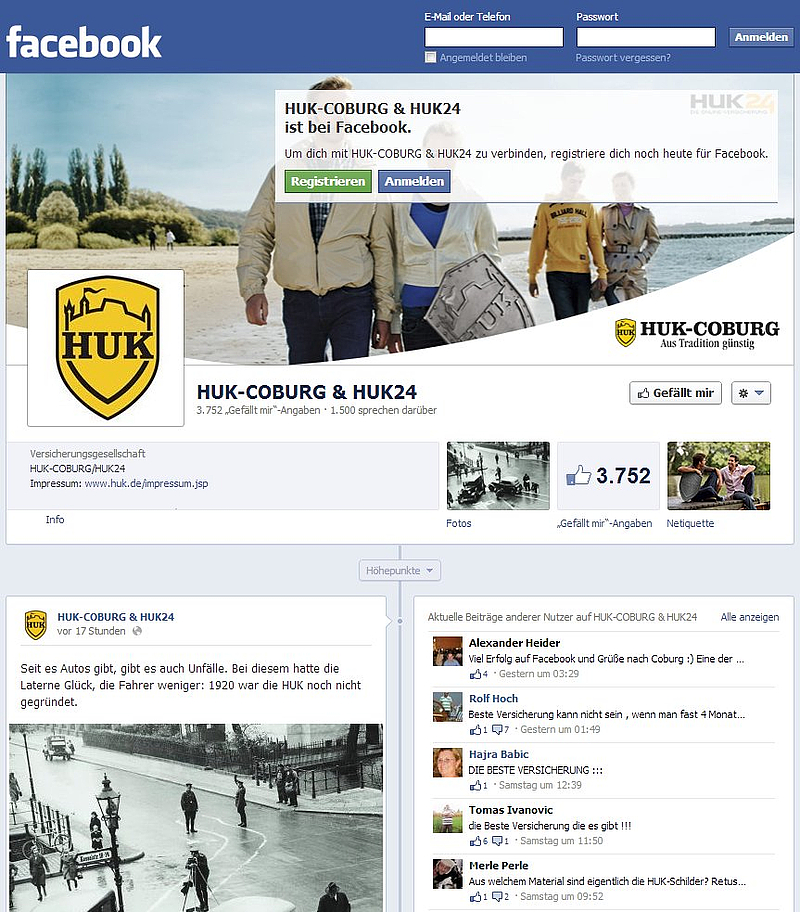Viewport: 800px width, 912px height.
Task: Click the '1.500 sprechen darüber' text
Action: tap(383, 411)
